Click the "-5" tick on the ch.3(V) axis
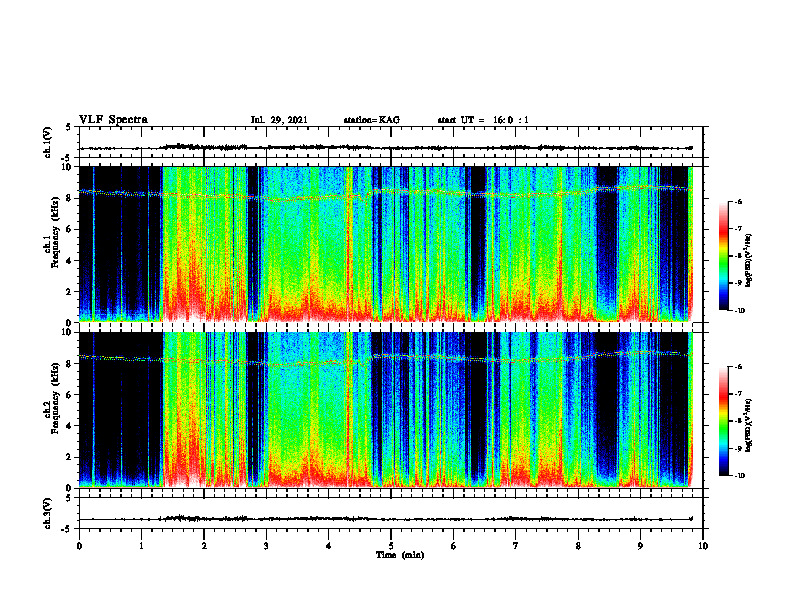The width and height of the screenshot is (792, 612). click(x=67, y=529)
